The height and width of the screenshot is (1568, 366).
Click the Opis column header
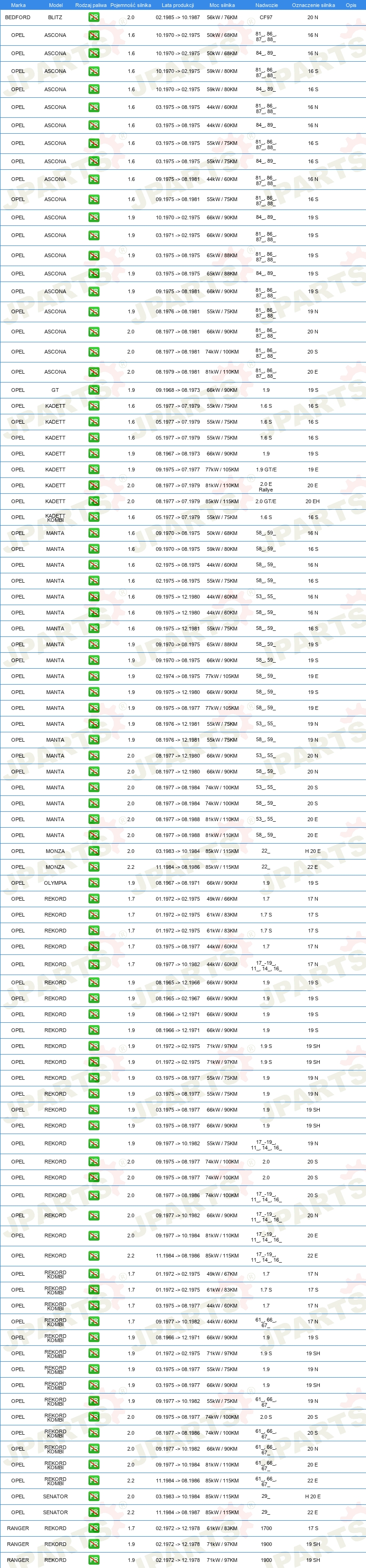click(351, 5)
